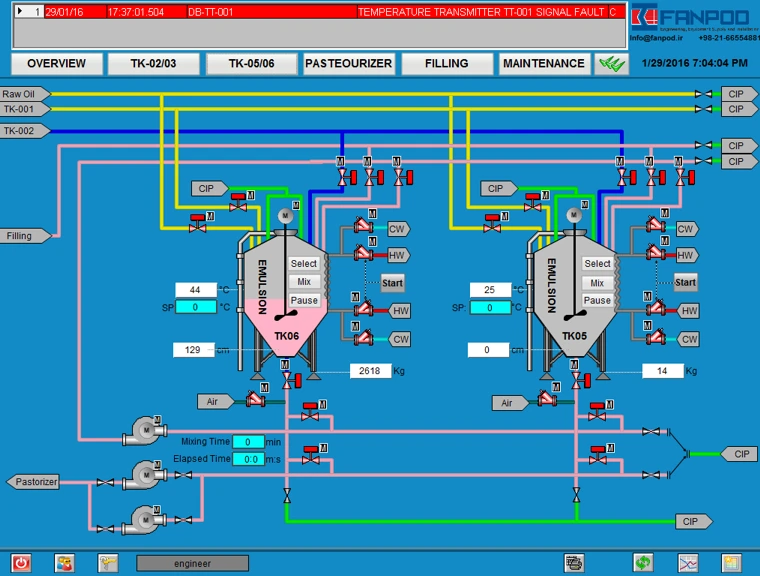The image size is (760, 576).
Task: Expand alarm line arrow in alarm banner
Action: [x=20, y=11]
